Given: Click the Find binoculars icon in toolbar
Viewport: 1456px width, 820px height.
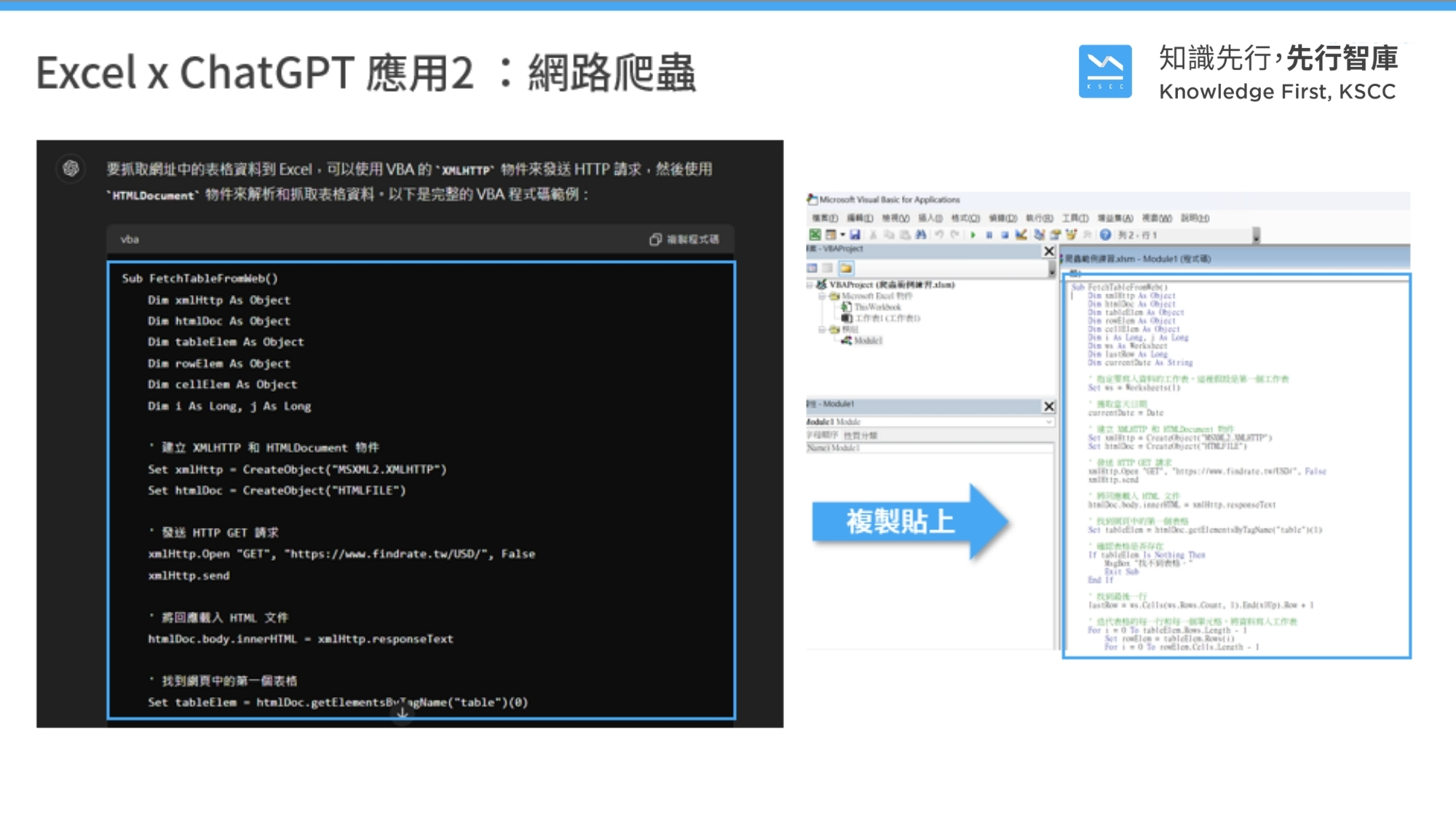Looking at the screenshot, I should pos(921,234).
